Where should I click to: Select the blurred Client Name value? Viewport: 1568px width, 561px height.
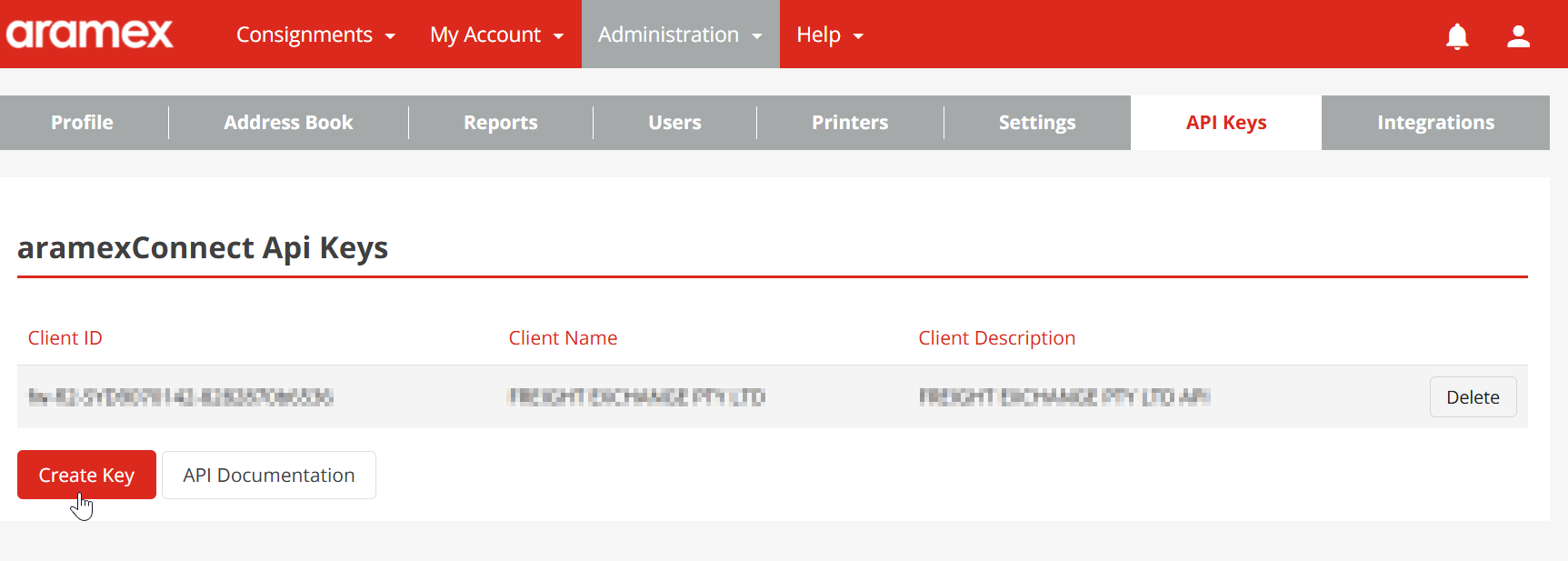pos(636,396)
